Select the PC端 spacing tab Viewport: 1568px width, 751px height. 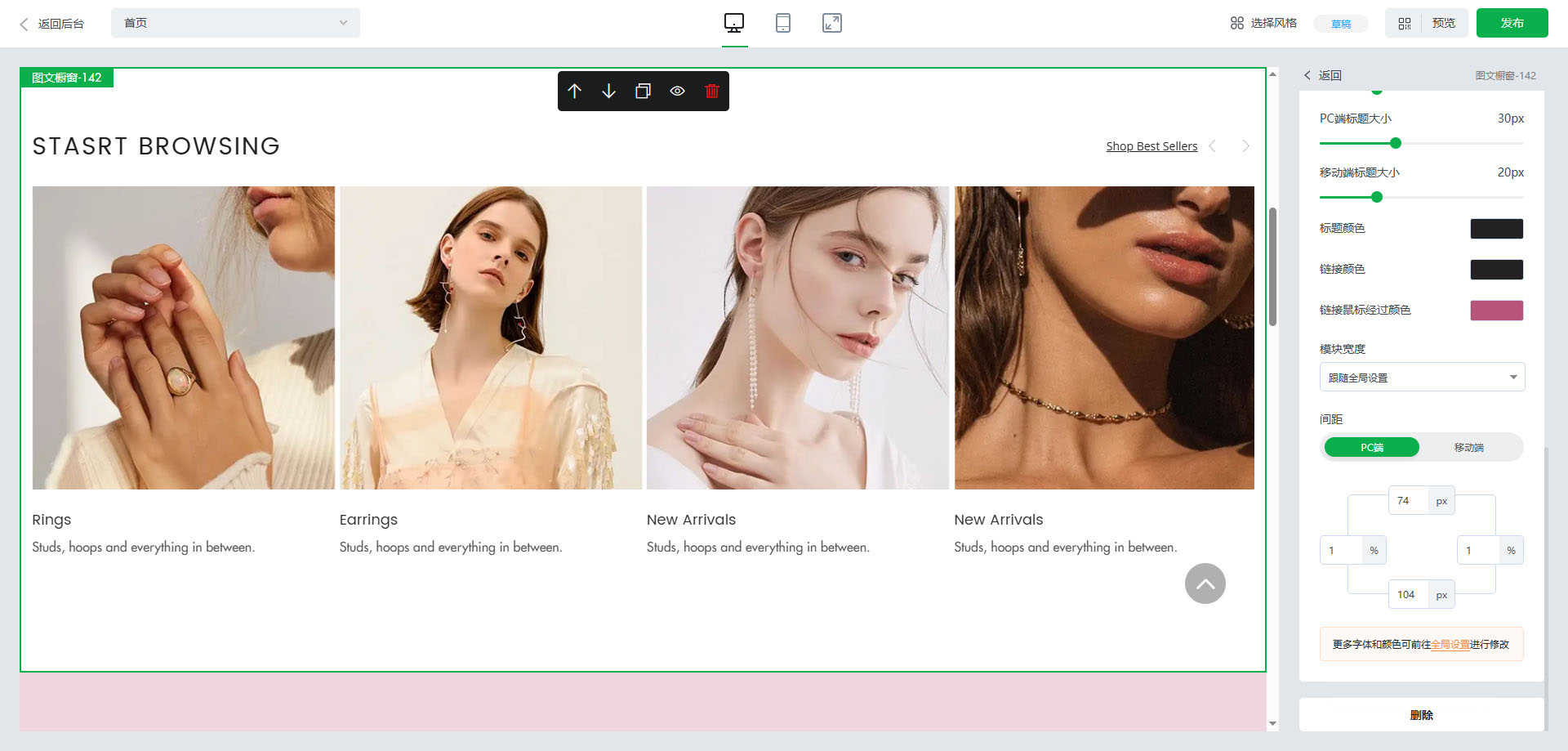(x=1372, y=447)
